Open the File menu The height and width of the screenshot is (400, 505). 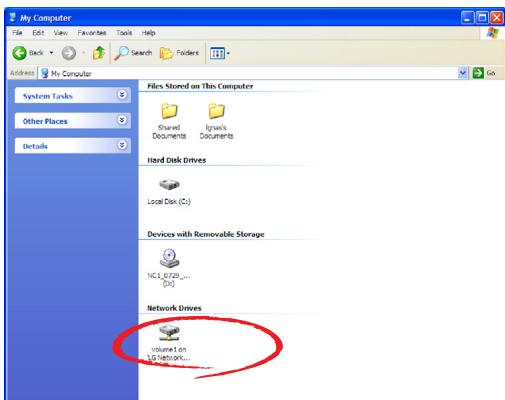(17, 33)
